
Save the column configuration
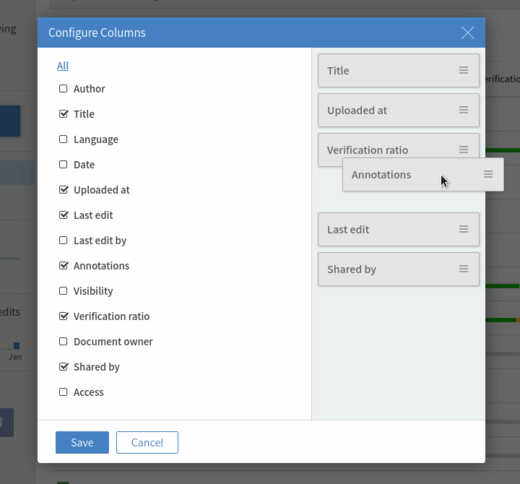(x=82, y=442)
